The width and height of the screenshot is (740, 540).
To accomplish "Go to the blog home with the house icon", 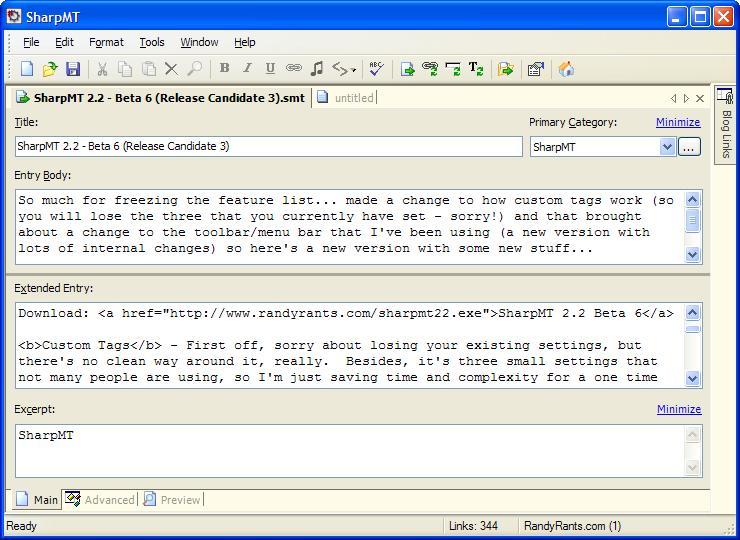I will (x=566, y=69).
